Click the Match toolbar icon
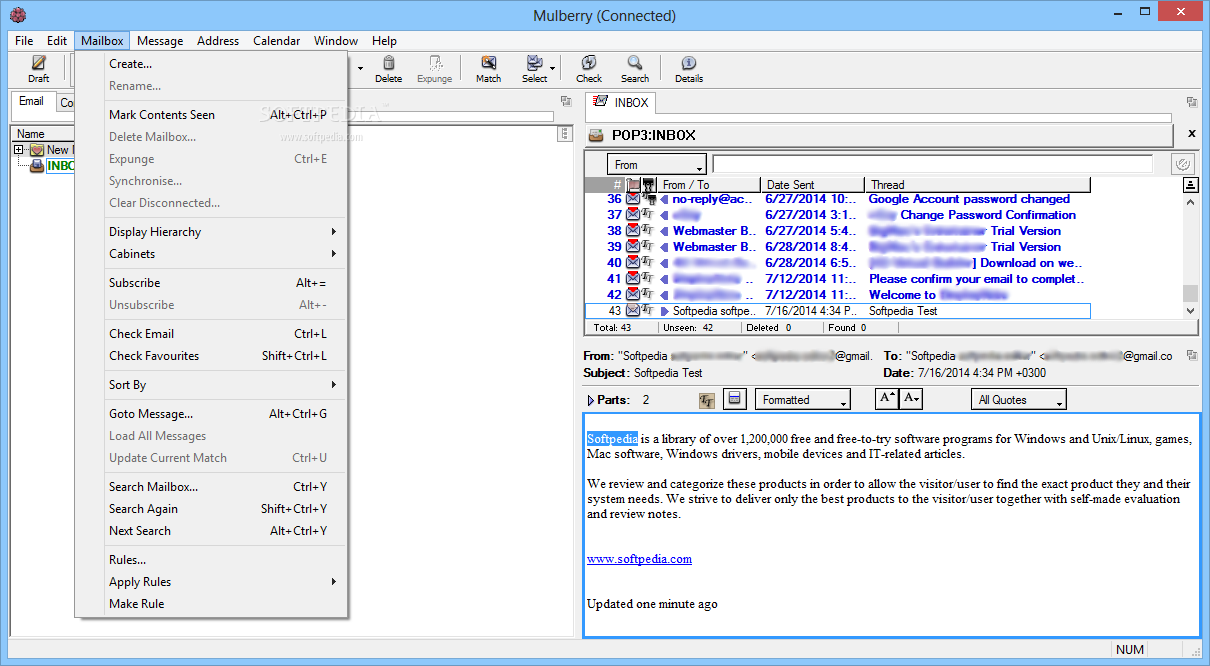The height and width of the screenshot is (666, 1210). tap(488, 63)
